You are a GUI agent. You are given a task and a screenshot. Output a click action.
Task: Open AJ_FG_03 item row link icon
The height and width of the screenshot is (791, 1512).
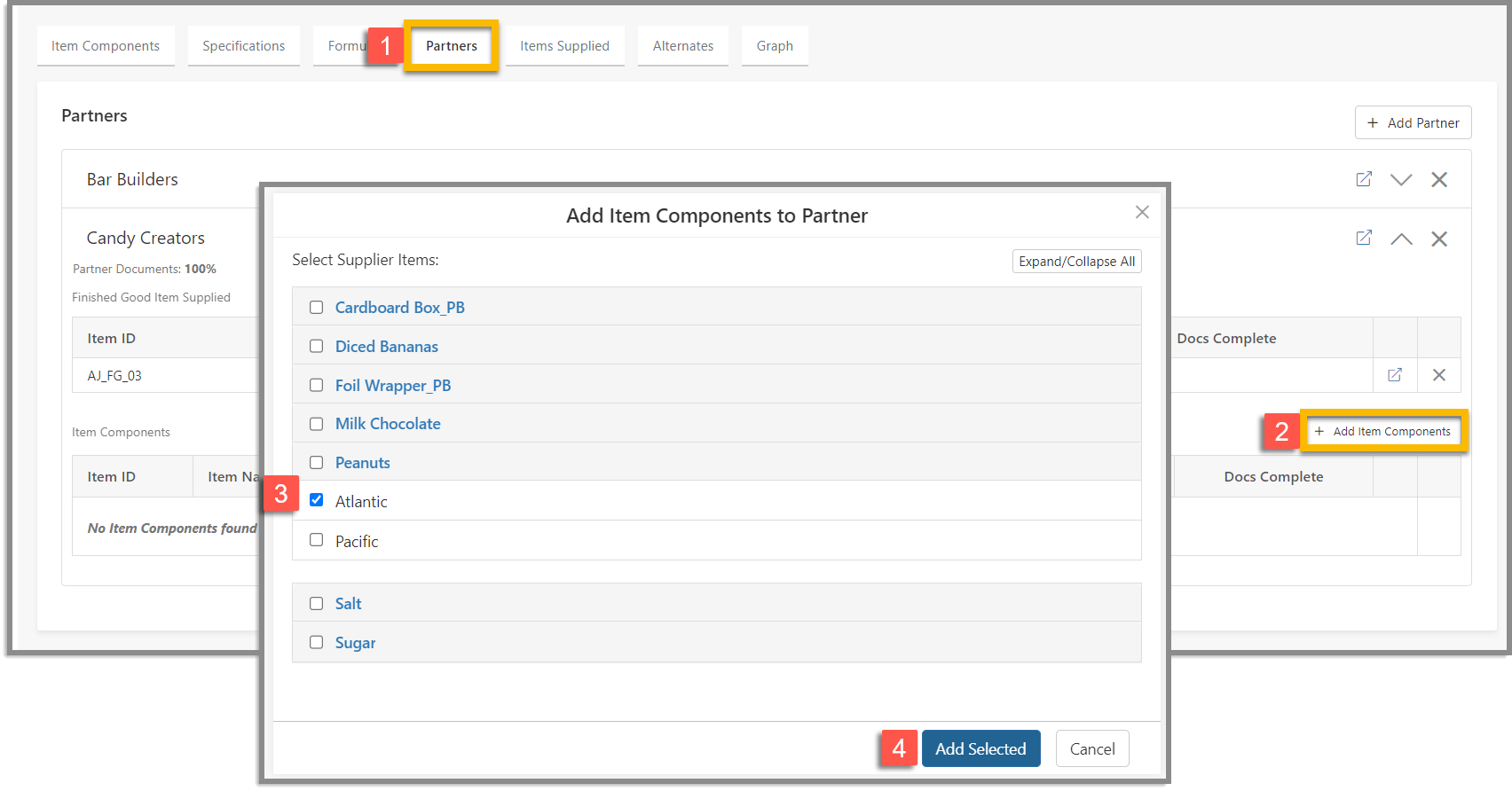pos(1395,375)
